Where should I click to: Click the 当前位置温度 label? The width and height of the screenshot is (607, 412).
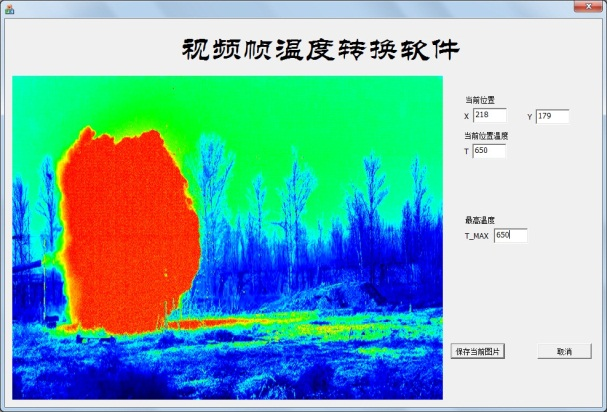point(485,135)
